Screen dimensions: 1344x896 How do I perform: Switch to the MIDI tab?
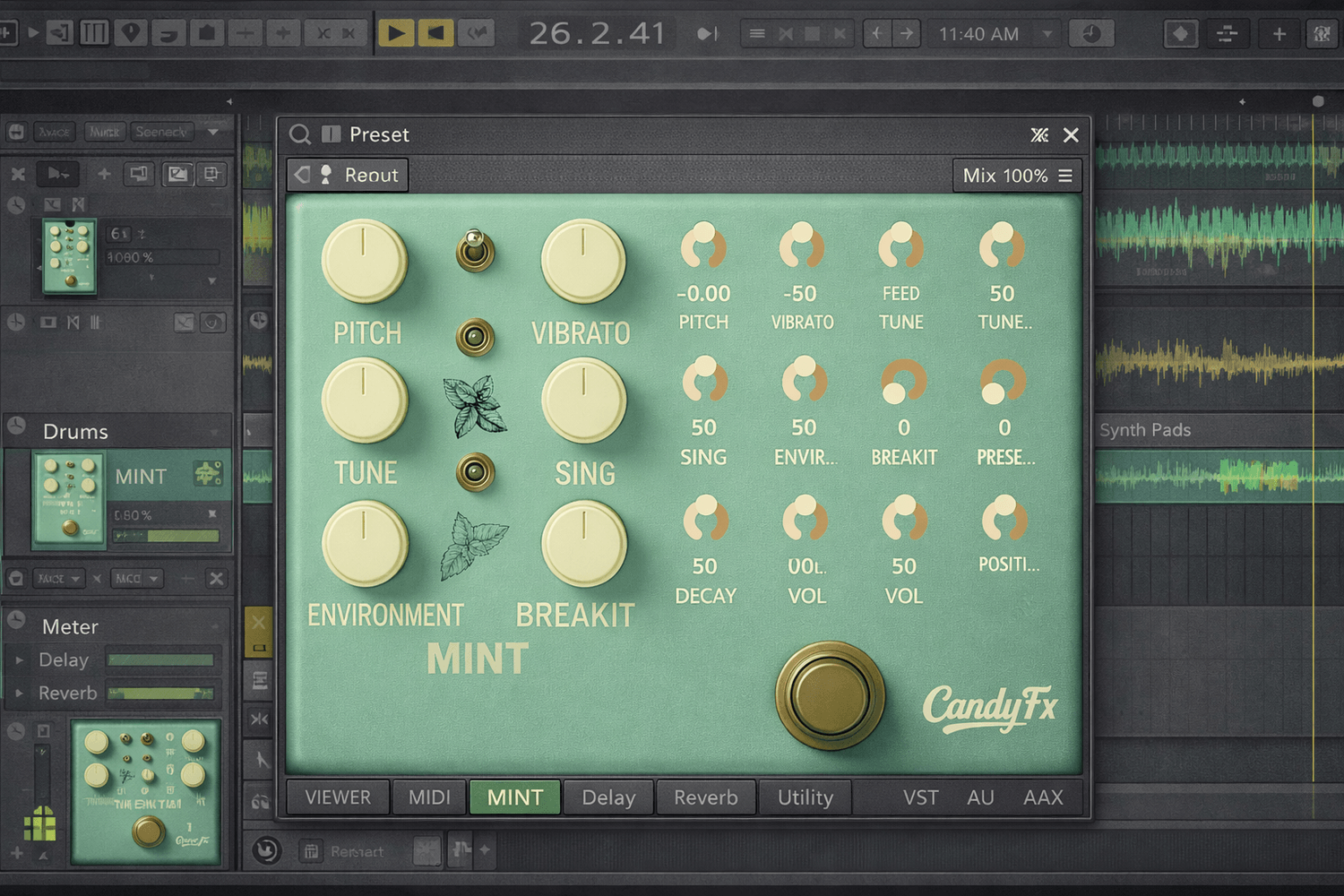click(x=429, y=797)
